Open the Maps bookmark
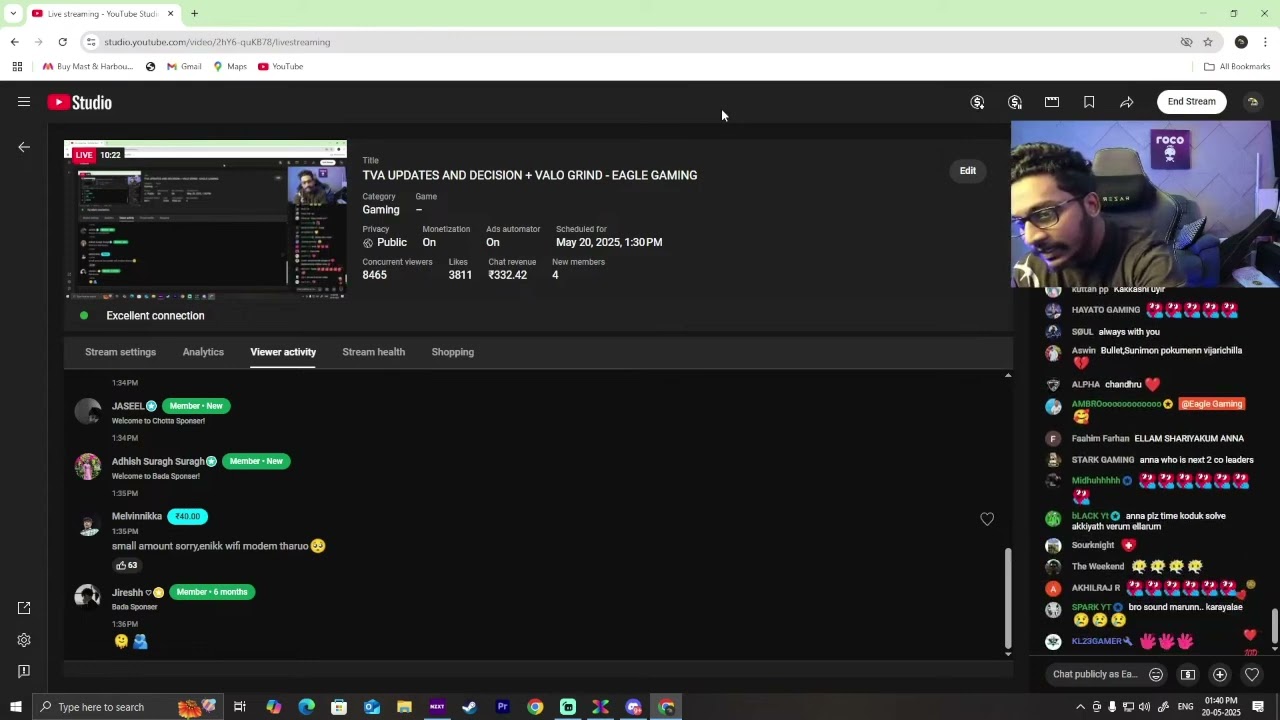The image size is (1280, 720). coord(230,67)
